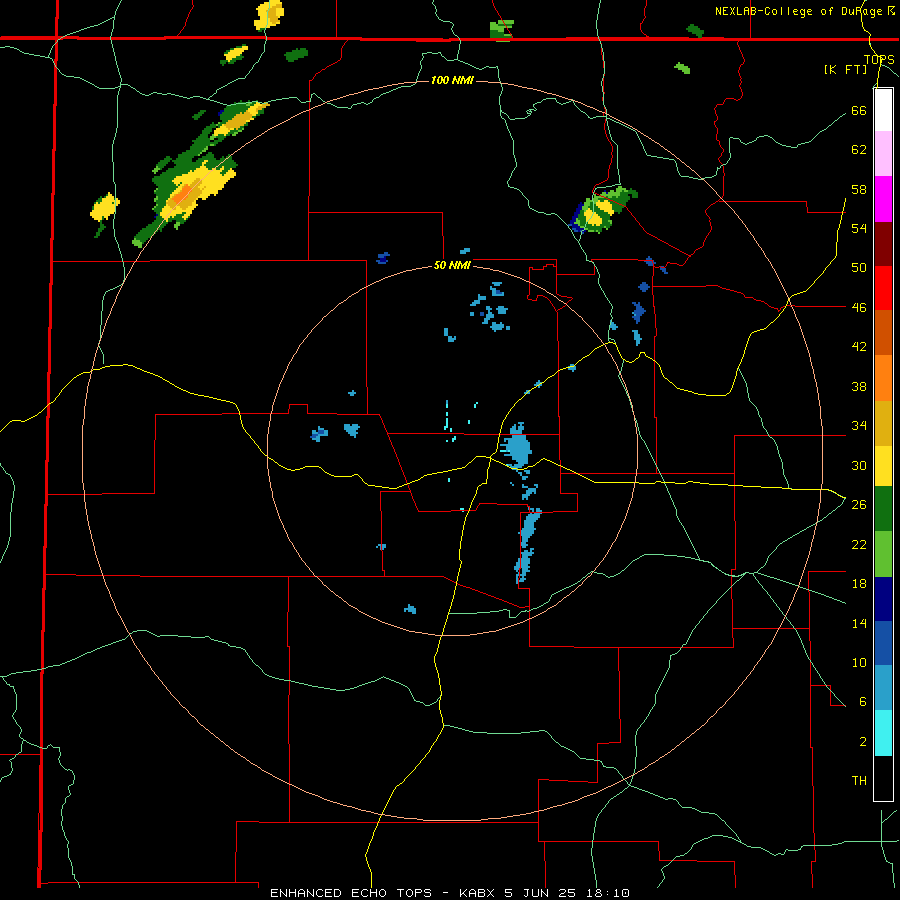900x900 pixels.
Task: Click the dark red (maroon) legend swatch
Action: coord(883,245)
